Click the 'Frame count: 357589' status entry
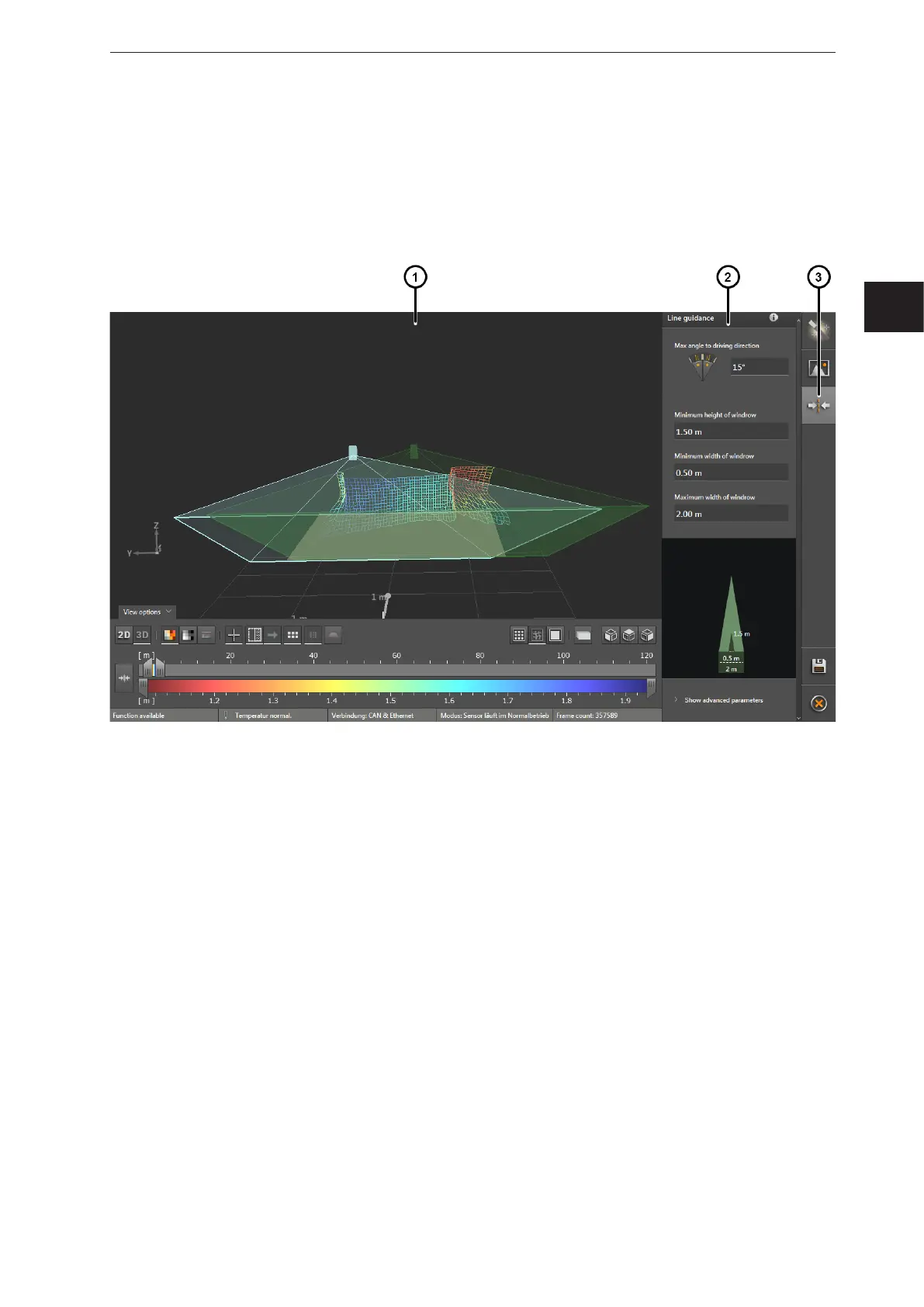The height and width of the screenshot is (1307, 924). click(587, 716)
